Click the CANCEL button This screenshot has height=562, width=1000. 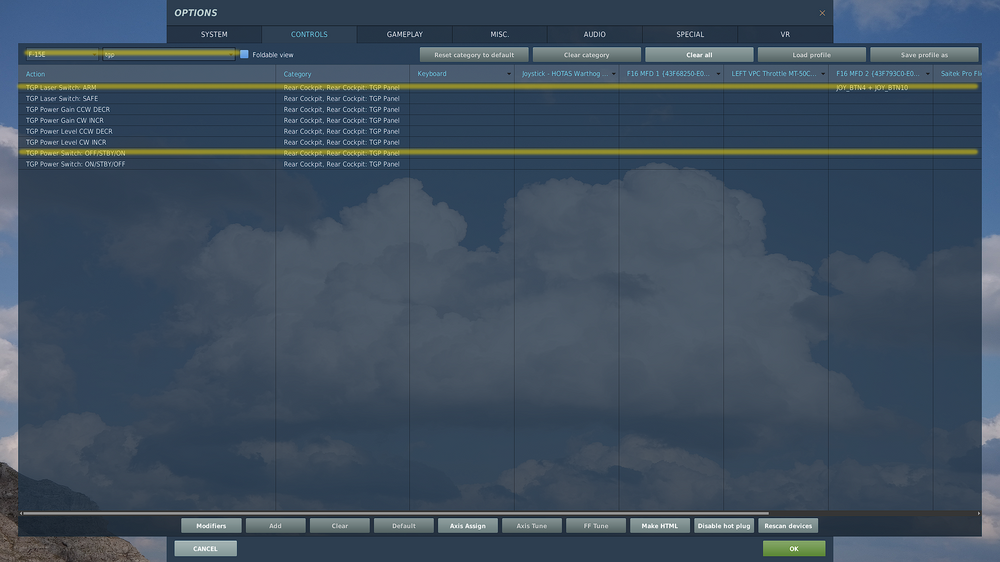tap(205, 549)
